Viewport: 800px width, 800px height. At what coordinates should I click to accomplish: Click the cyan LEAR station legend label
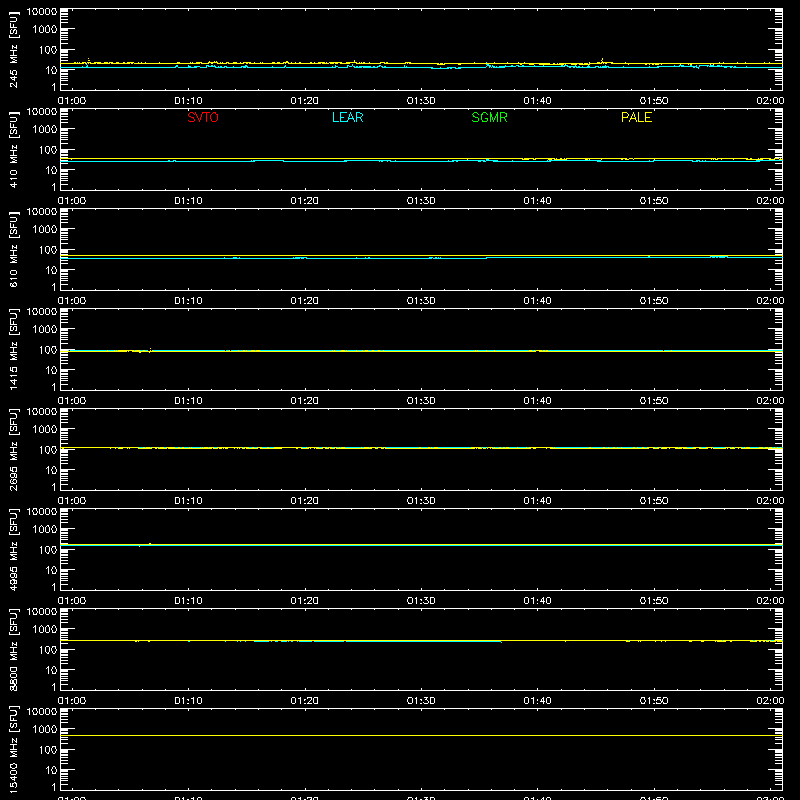tap(347, 117)
